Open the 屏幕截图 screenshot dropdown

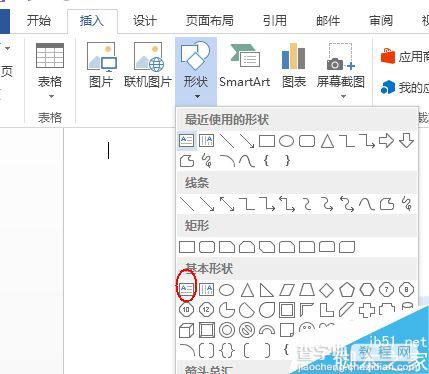[x=341, y=71]
